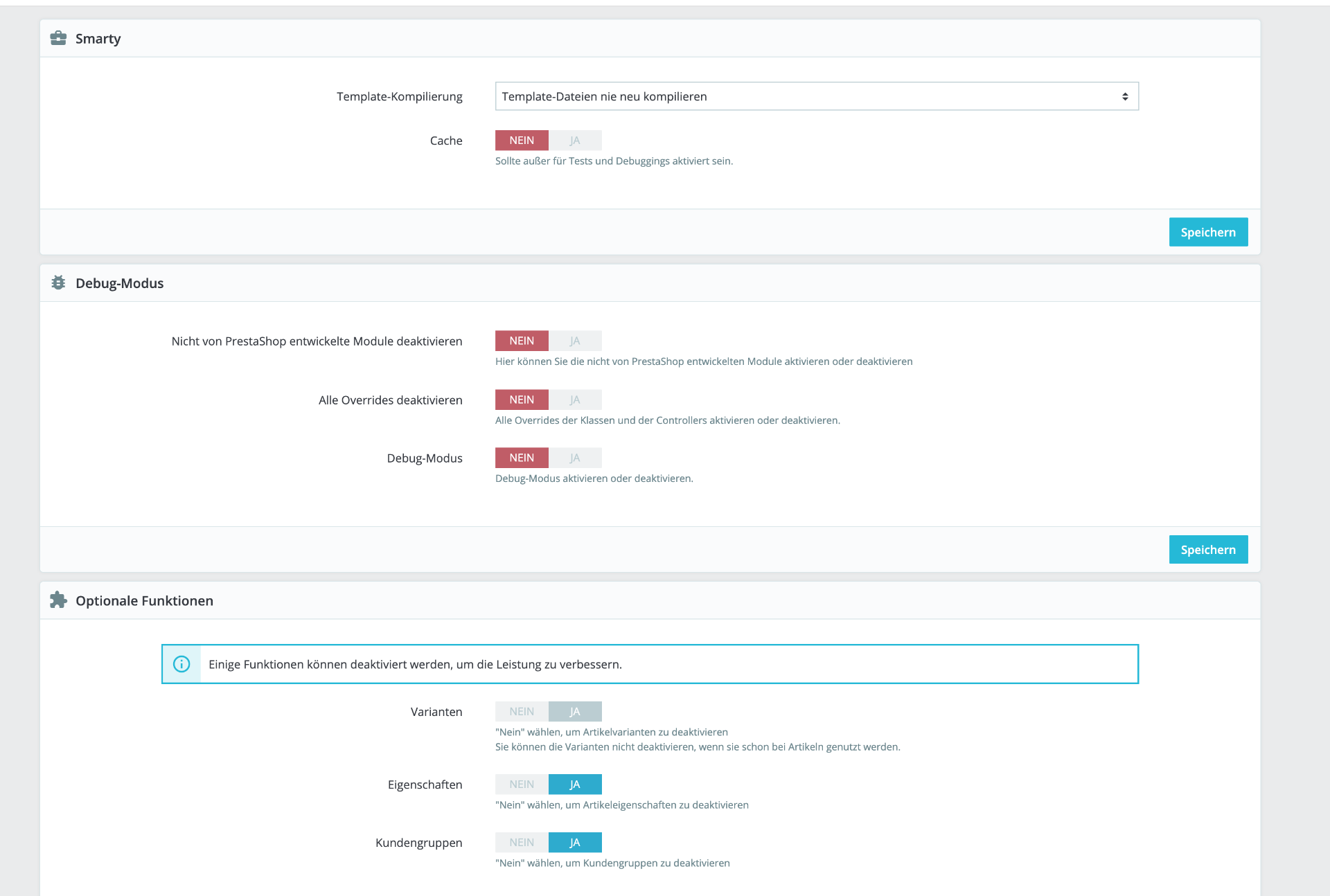
Task: Save Debug-Modus section with Speichern
Action: pos(1208,549)
